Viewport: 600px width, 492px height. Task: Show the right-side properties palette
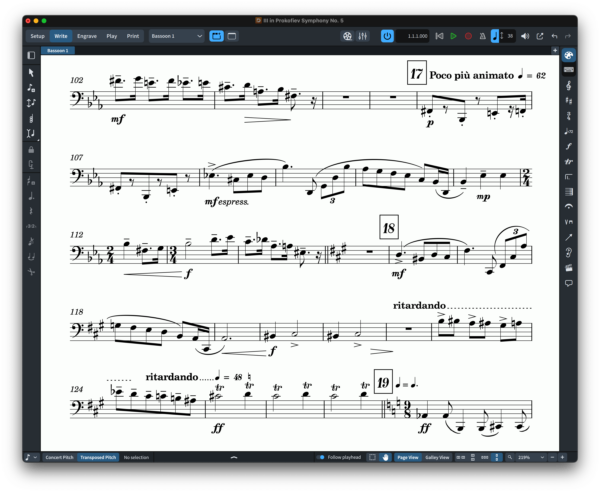[569, 55]
